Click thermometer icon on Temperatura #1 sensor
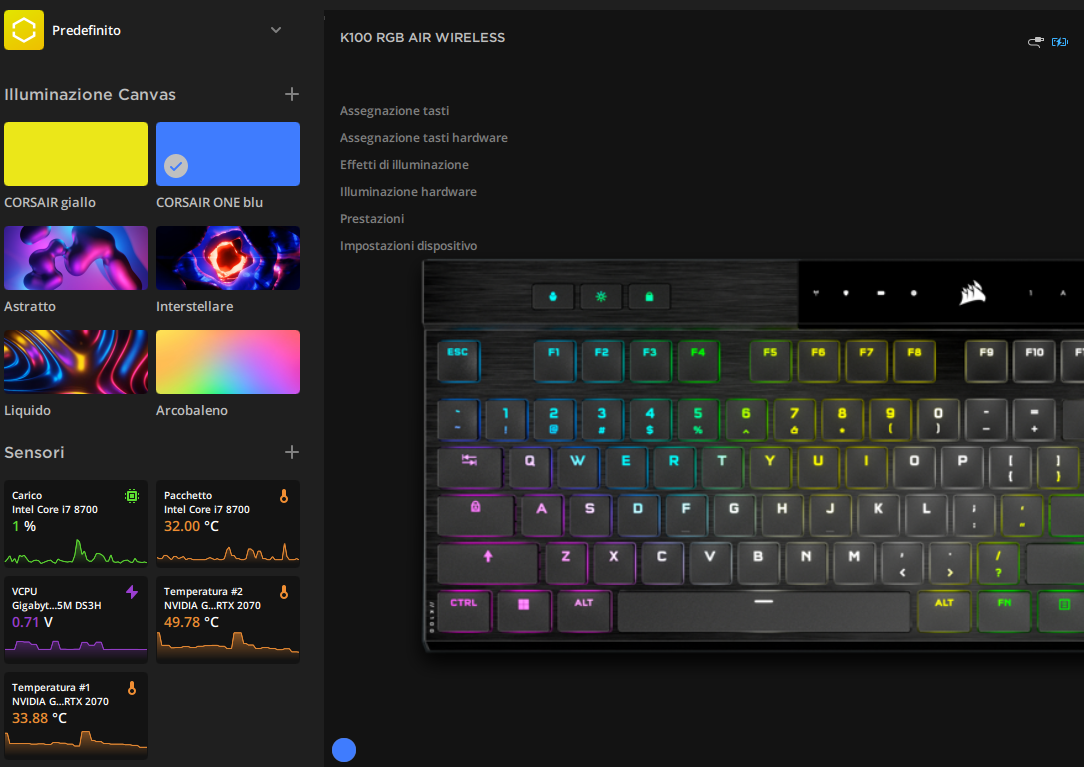 click(132, 688)
